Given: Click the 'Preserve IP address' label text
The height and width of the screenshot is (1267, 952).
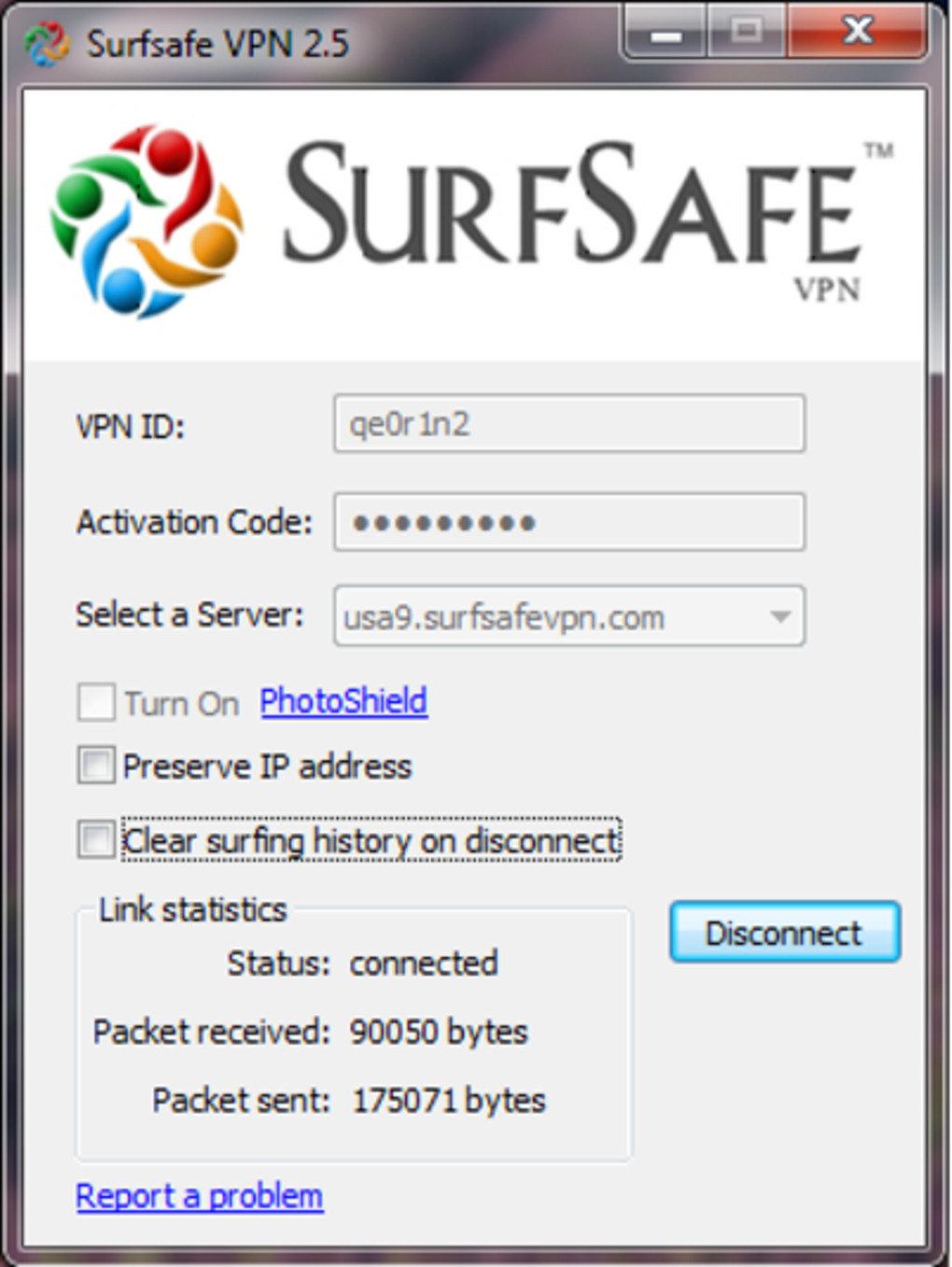Looking at the screenshot, I should click(x=267, y=767).
